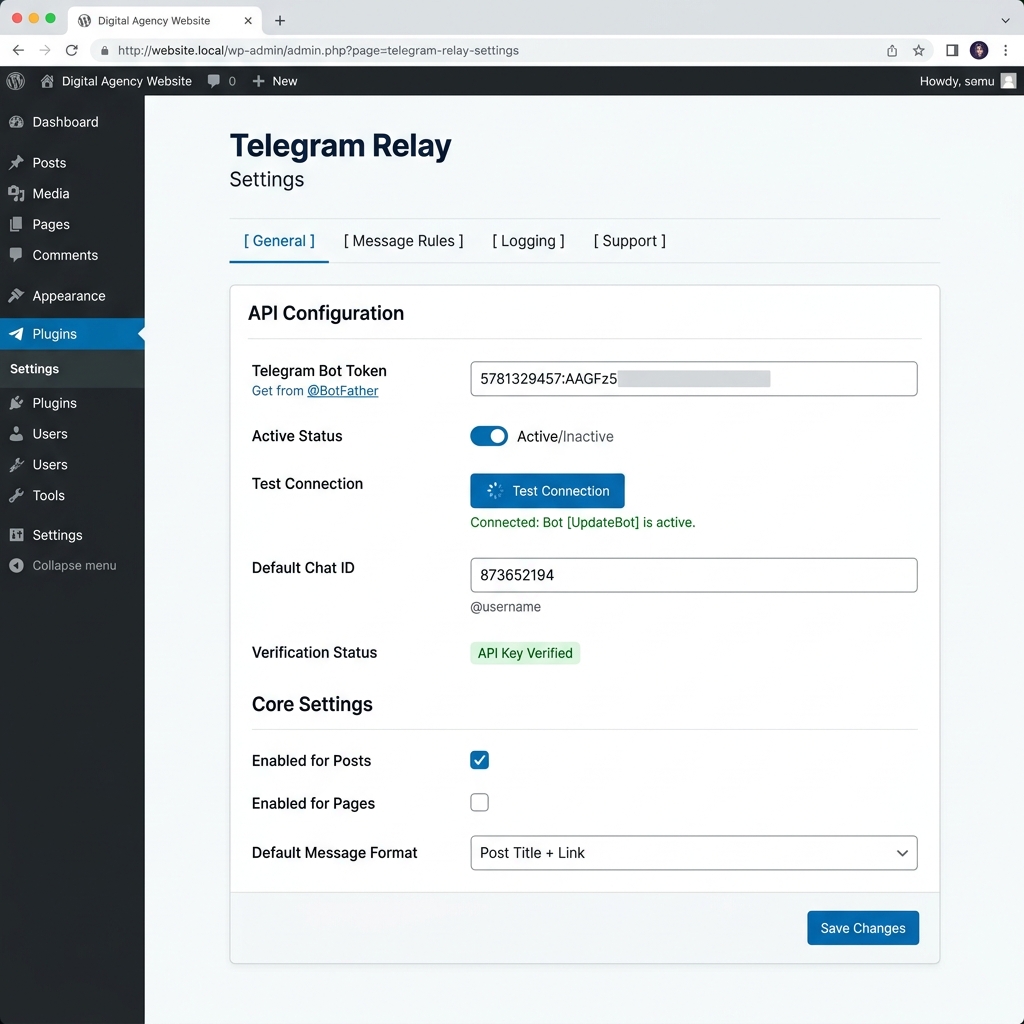Click the Appearance brush icon in sidebar
Viewport: 1024px width, 1024px height.
16,296
